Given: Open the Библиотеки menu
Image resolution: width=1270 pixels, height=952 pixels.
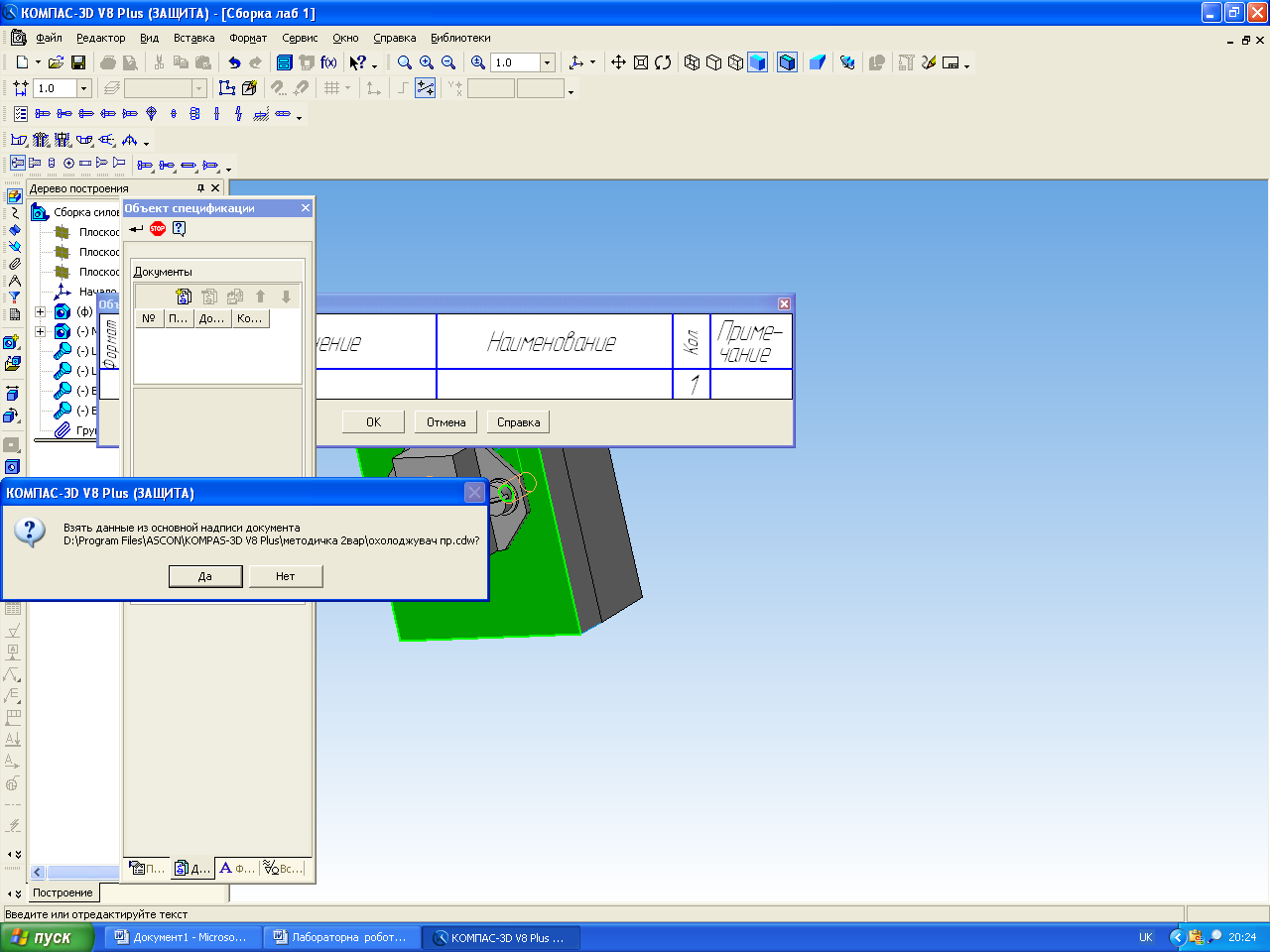Looking at the screenshot, I should click(x=460, y=38).
